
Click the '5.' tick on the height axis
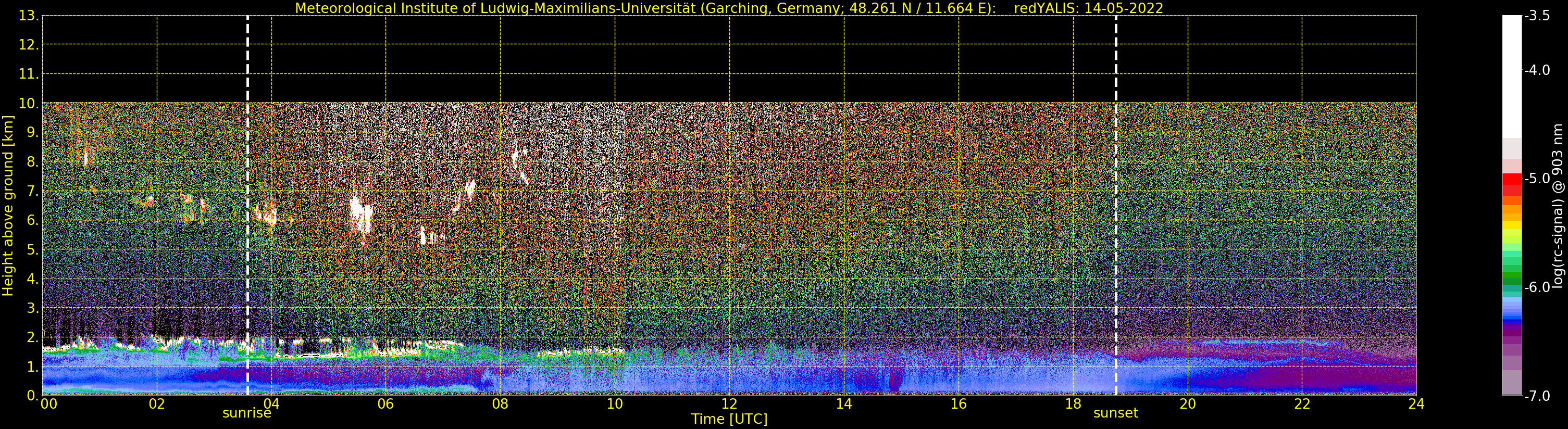(x=33, y=249)
